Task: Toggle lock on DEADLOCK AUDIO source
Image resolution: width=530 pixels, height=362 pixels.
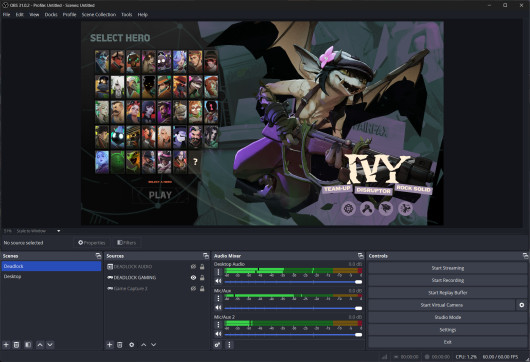Action: [202, 267]
